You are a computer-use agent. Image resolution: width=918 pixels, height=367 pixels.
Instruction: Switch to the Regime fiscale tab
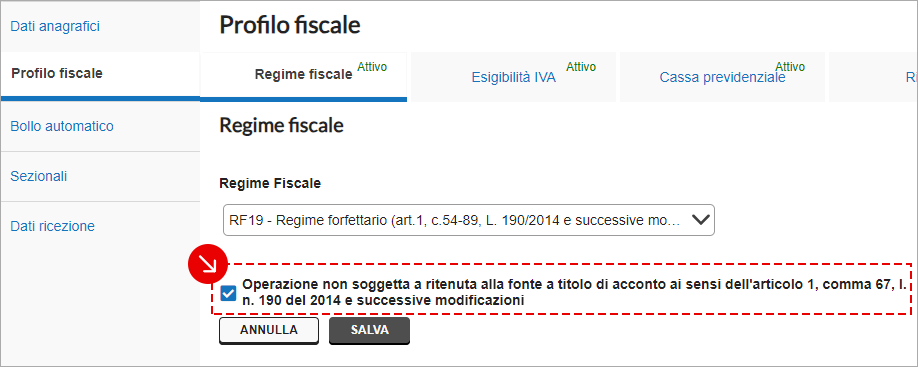pos(303,77)
